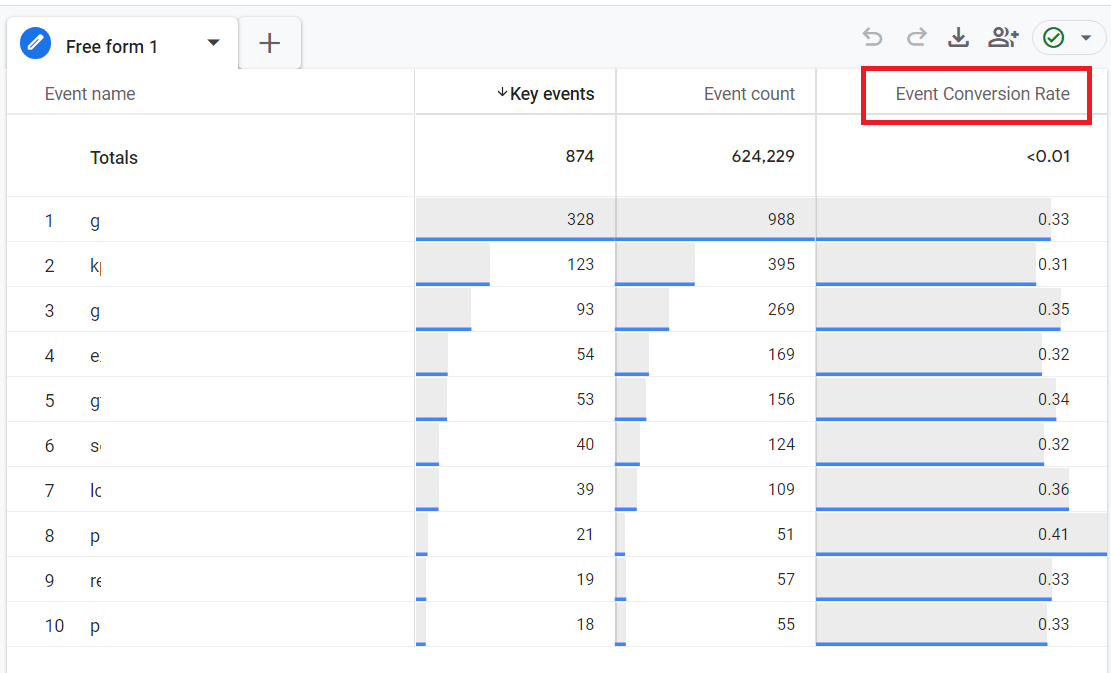Click the green checkmark status icon
1111x673 pixels.
tap(1054, 37)
